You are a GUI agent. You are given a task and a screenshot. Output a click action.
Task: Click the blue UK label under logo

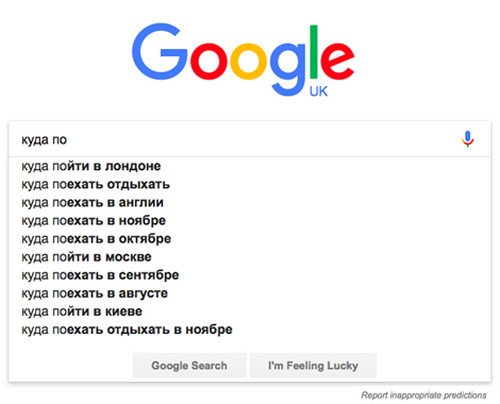[318, 91]
